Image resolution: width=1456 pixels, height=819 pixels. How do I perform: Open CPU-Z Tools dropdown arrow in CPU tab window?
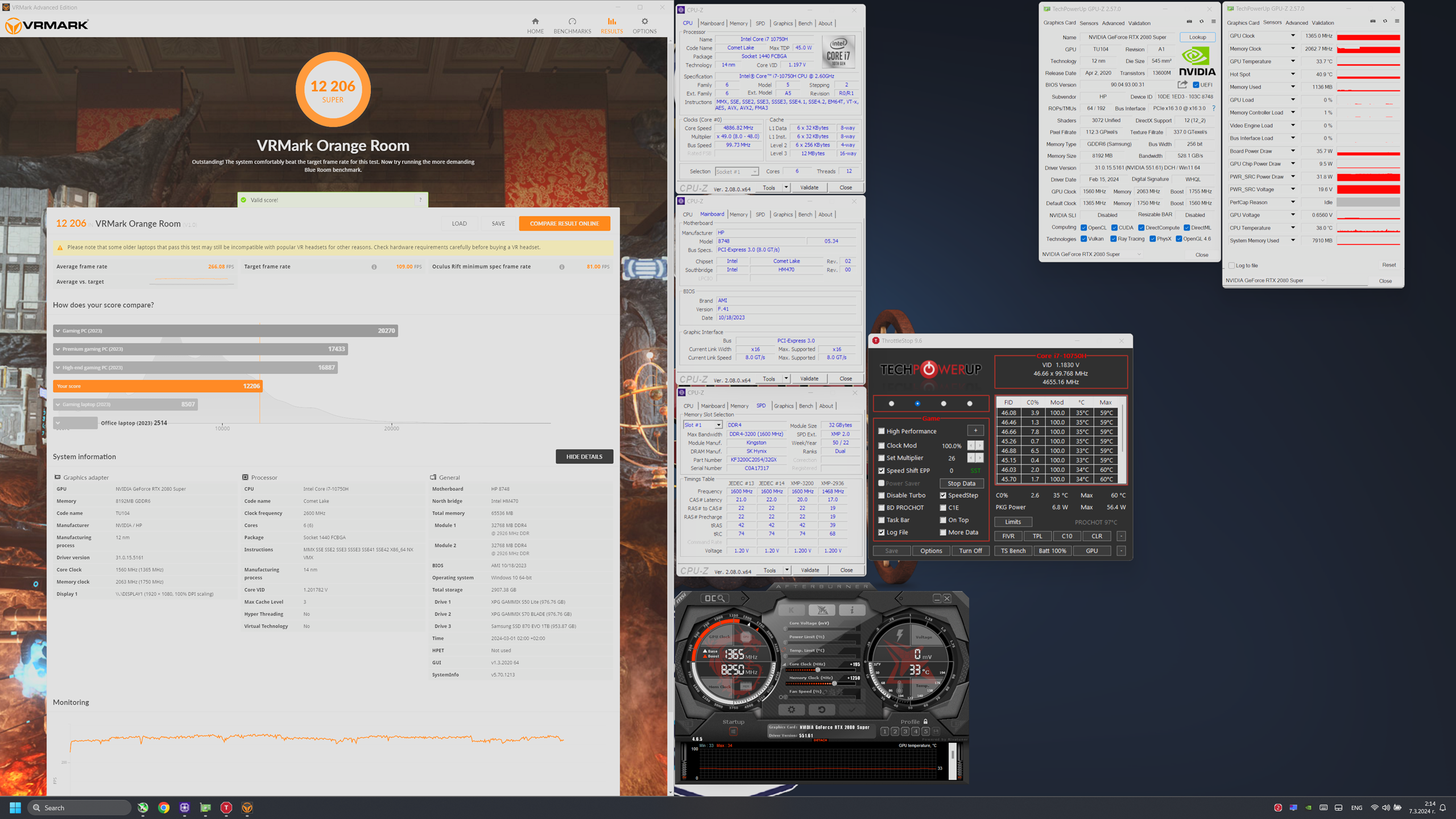(786, 188)
